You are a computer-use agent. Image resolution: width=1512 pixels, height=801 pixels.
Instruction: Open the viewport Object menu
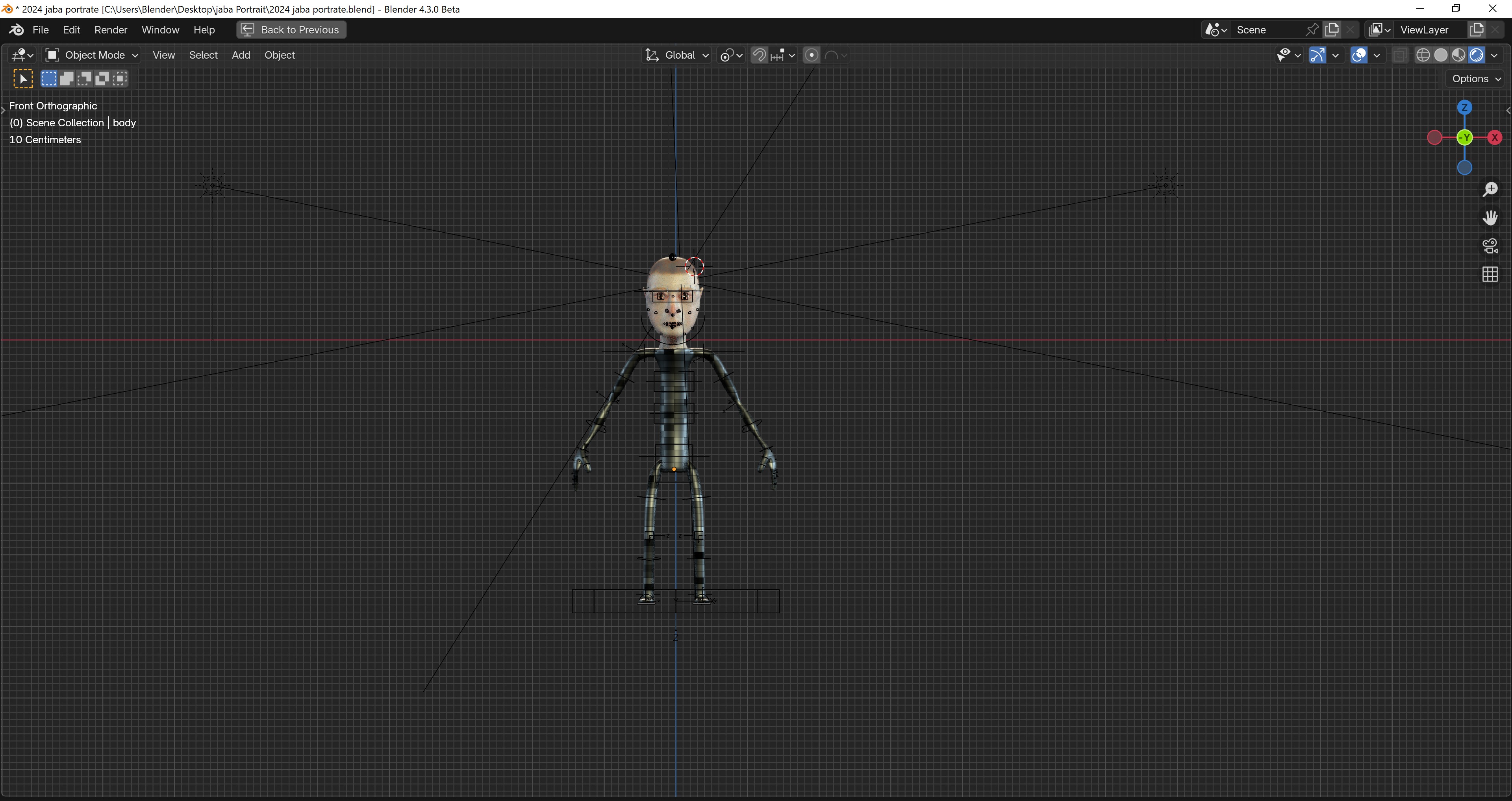(280, 55)
